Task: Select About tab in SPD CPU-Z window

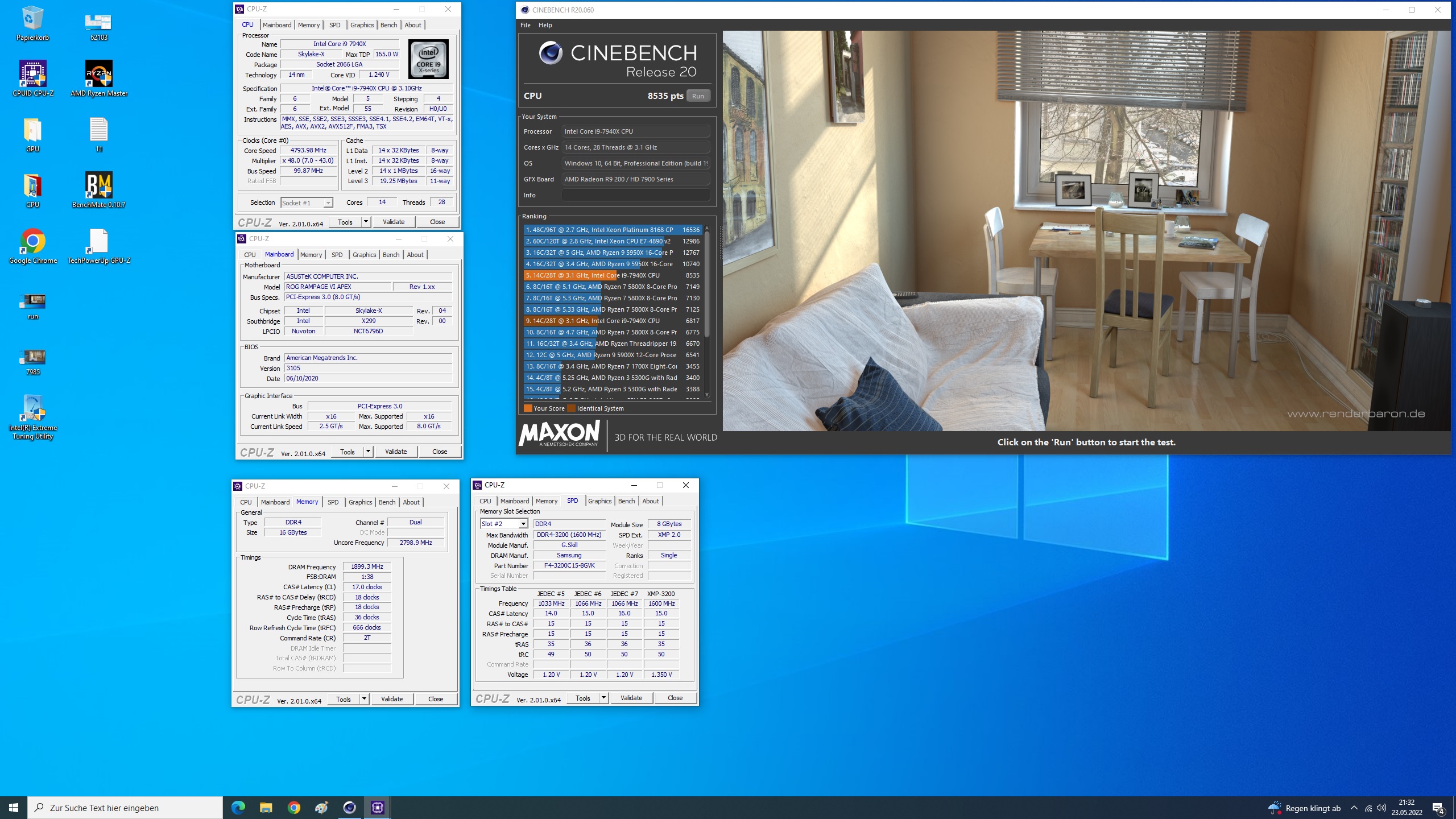Action: point(651,501)
